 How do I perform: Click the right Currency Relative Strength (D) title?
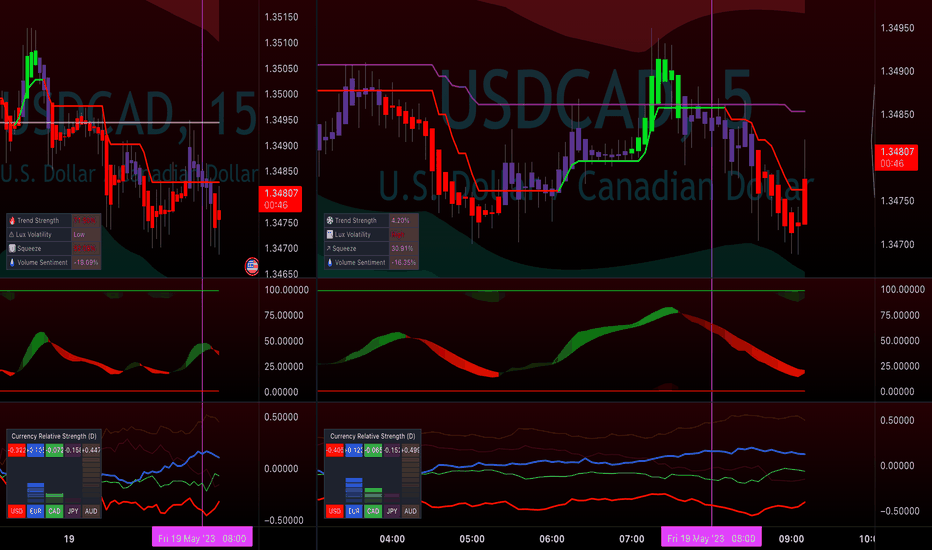point(373,436)
